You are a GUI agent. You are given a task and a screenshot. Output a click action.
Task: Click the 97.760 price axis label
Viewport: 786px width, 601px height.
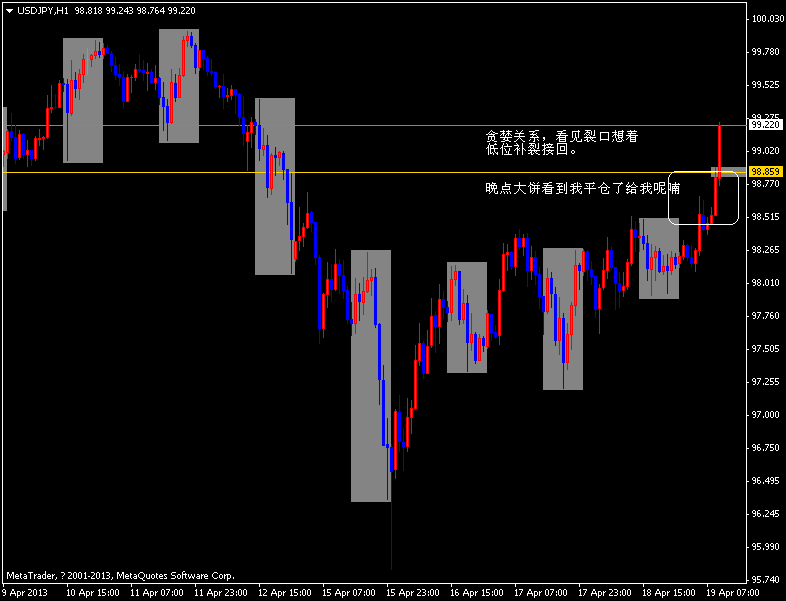point(765,315)
